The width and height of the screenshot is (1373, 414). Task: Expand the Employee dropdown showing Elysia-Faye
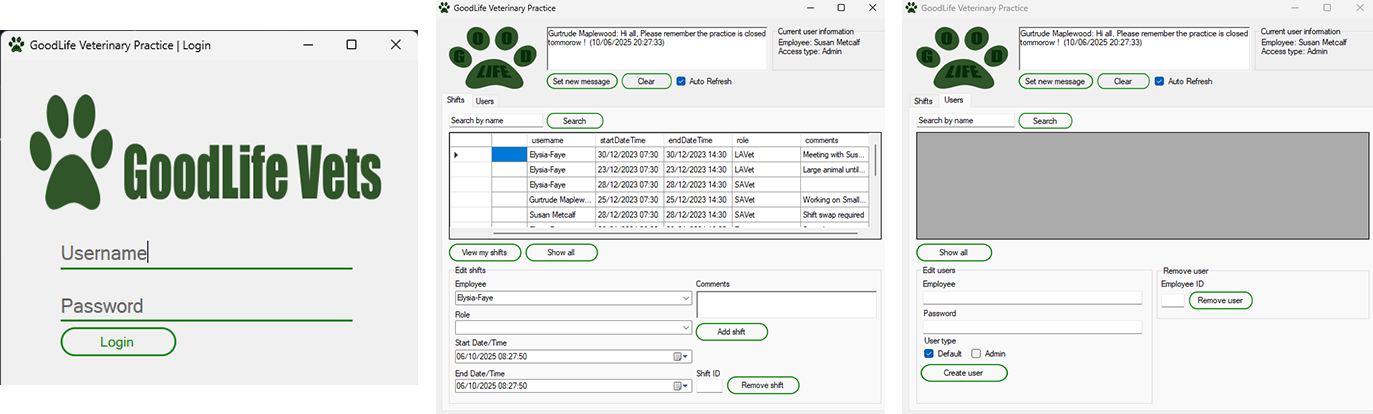pyautogui.click(x=685, y=298)
